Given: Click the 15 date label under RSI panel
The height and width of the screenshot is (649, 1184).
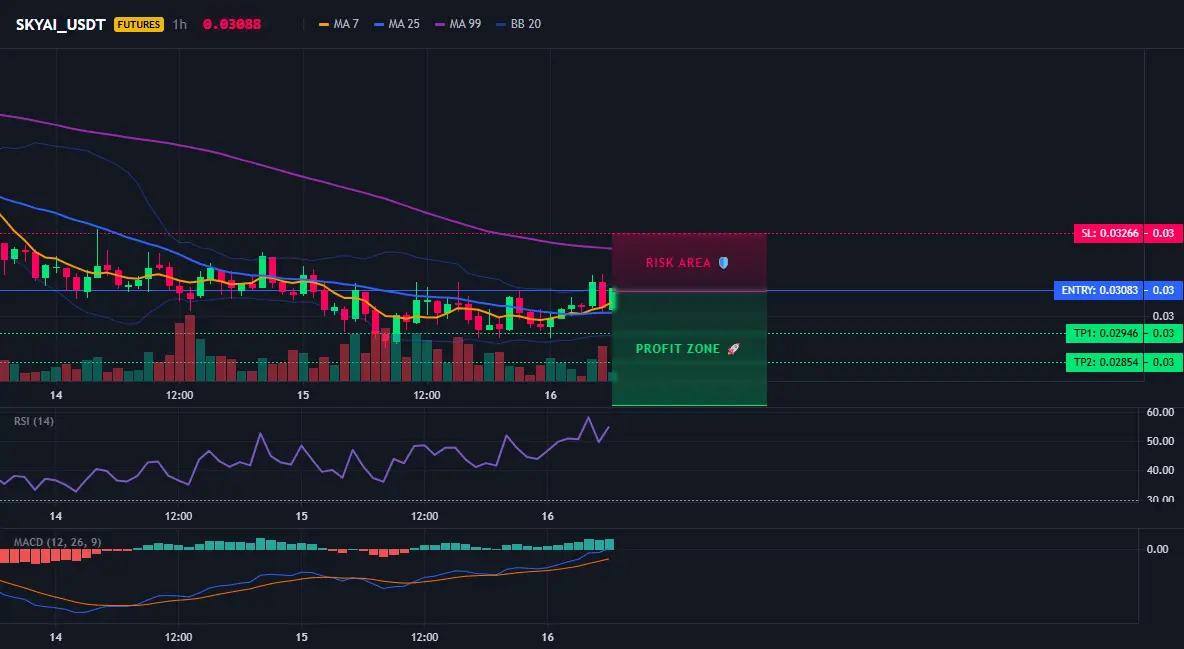Looking at the screenshot, I should pyautogui.click(x=301, y=516).
